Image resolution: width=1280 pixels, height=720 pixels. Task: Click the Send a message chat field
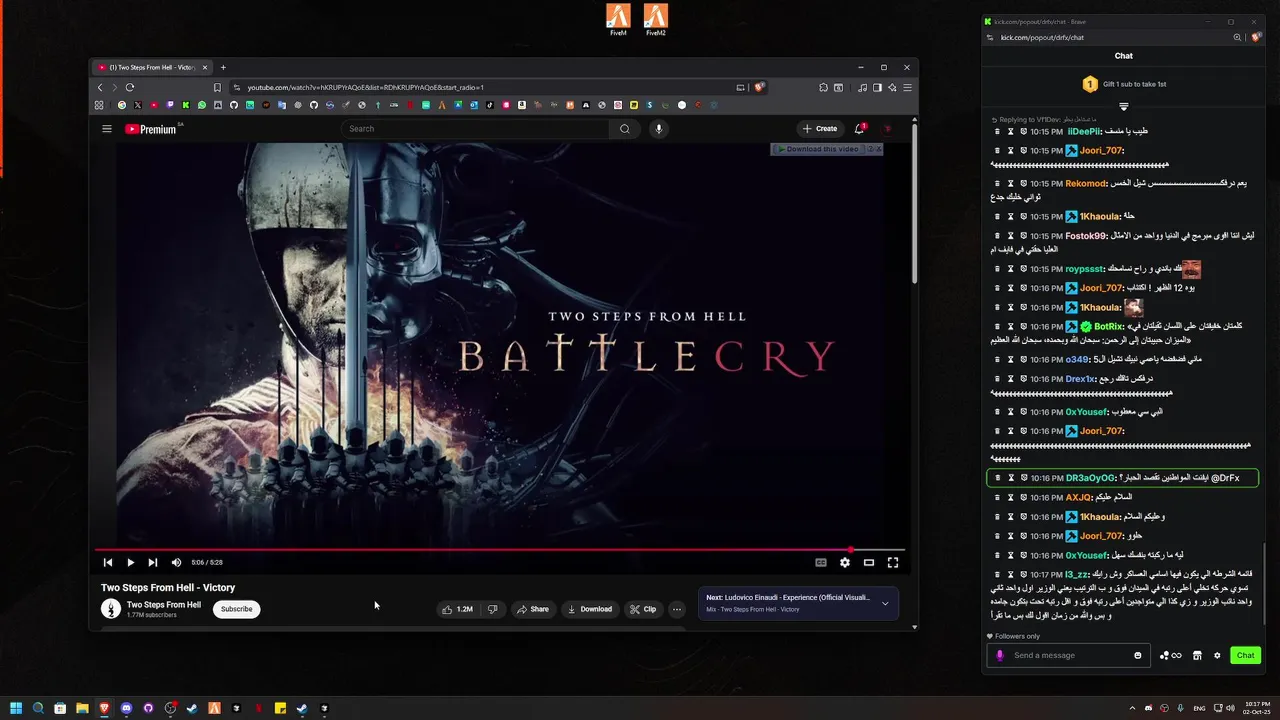[x=1068, y=655]
